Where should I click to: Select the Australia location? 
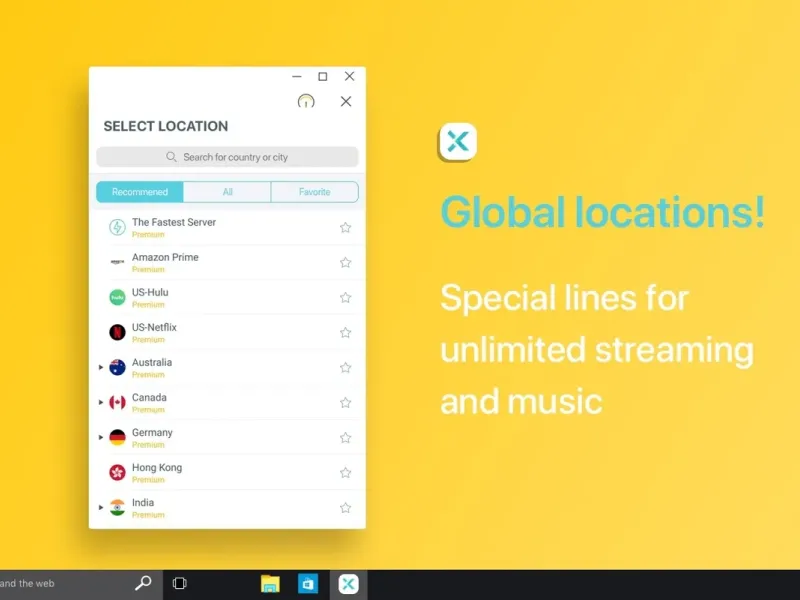(228, 367)
